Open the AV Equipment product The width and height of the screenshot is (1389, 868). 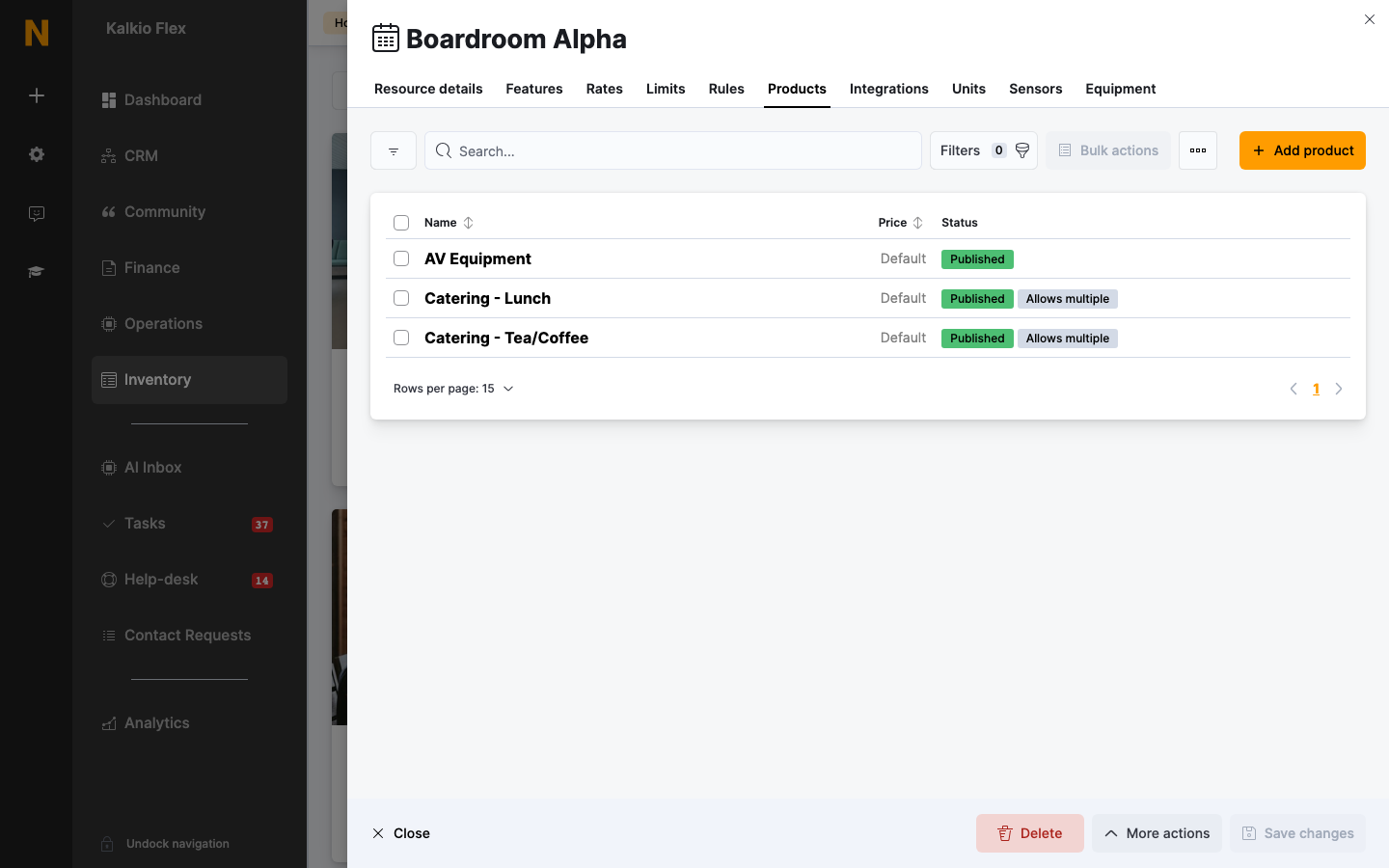[477, 258]
